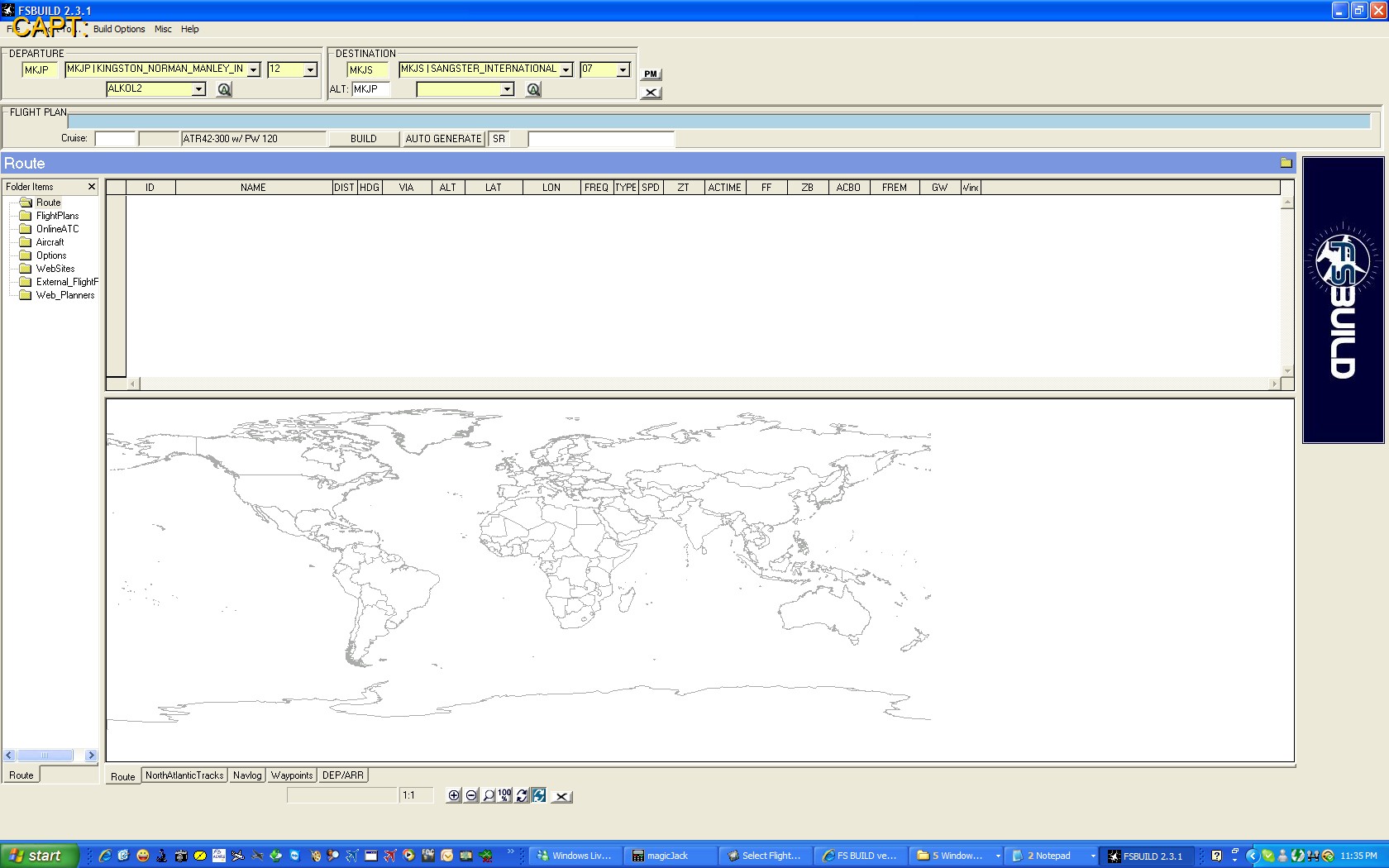This screenshot has height=868, width=1389.
Task: Switch to the Navlog tab
Action: [247, 775]
